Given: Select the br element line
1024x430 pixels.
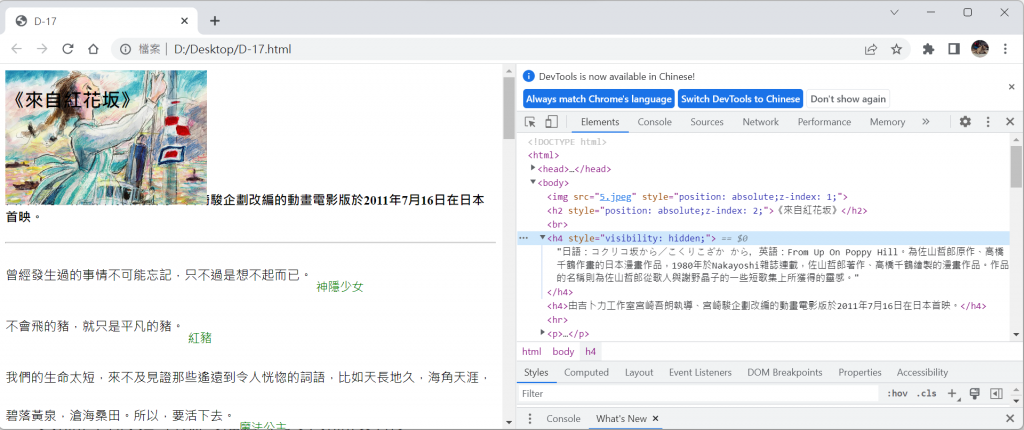Looking at the screenshot, I should coord(557,224).
